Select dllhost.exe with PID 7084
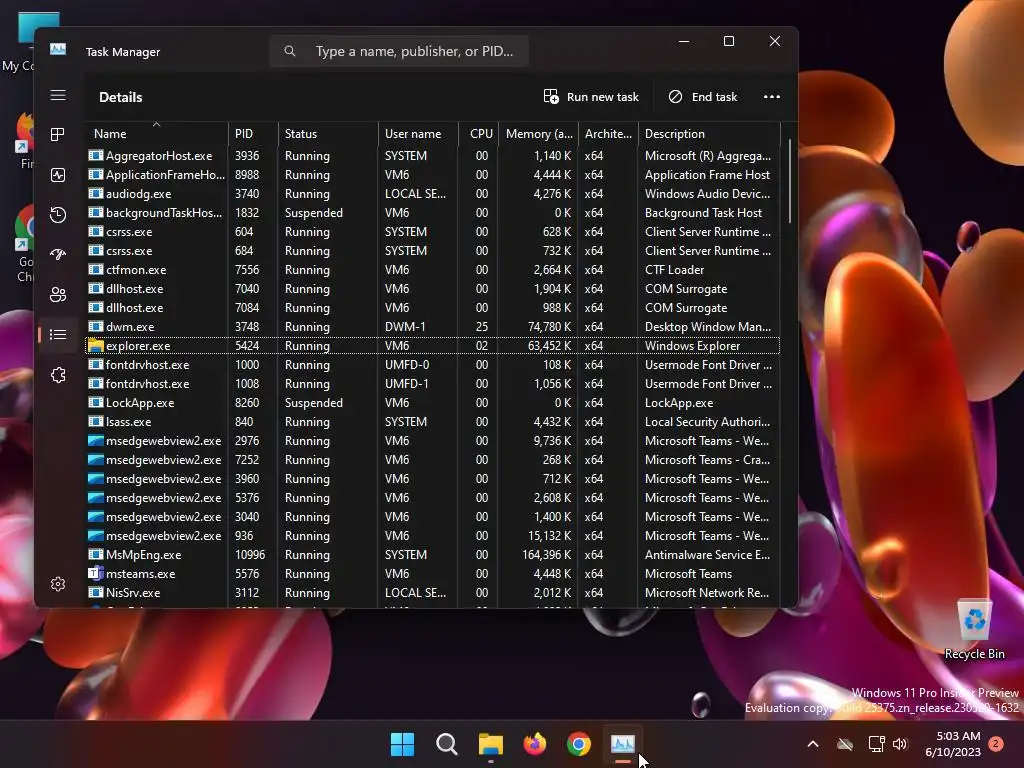1024x768 pixels. click(432, 307)
